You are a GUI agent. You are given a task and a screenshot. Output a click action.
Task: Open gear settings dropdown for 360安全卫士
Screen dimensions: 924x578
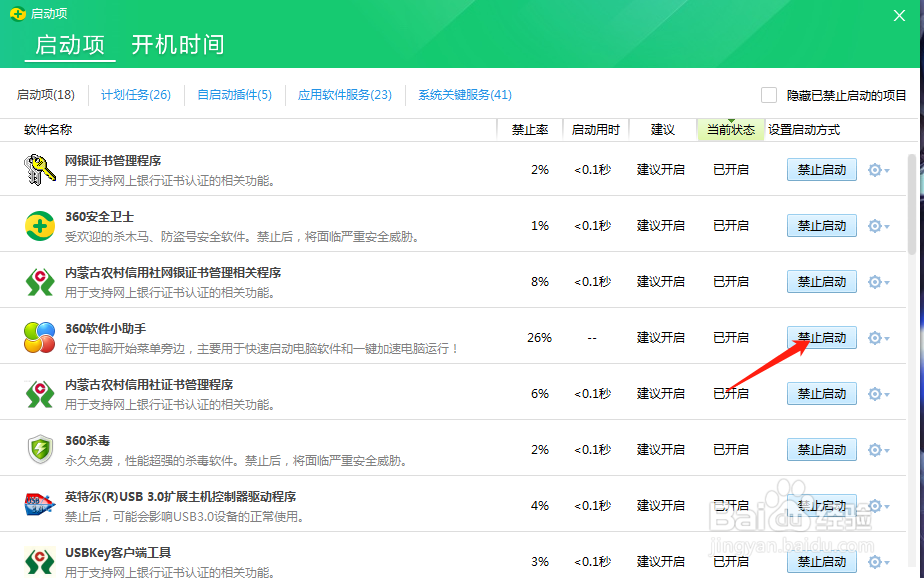click(x=878, y=226)
